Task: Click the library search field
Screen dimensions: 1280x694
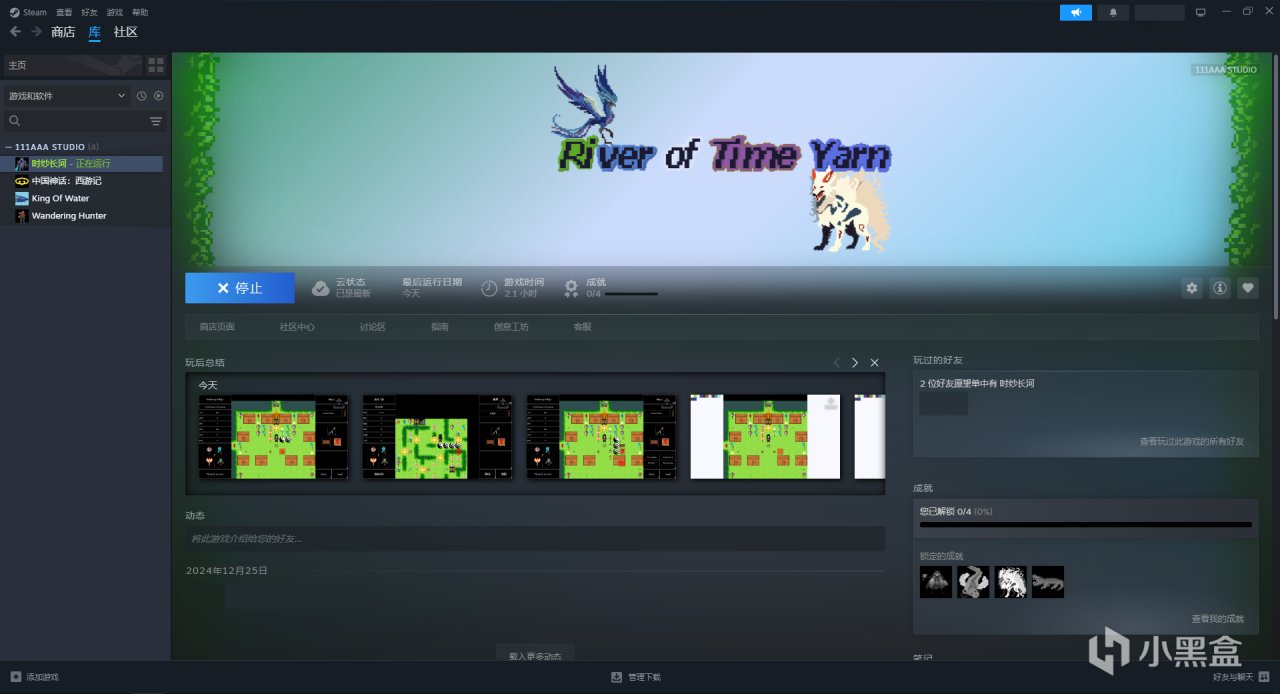Action: (75, 121)
